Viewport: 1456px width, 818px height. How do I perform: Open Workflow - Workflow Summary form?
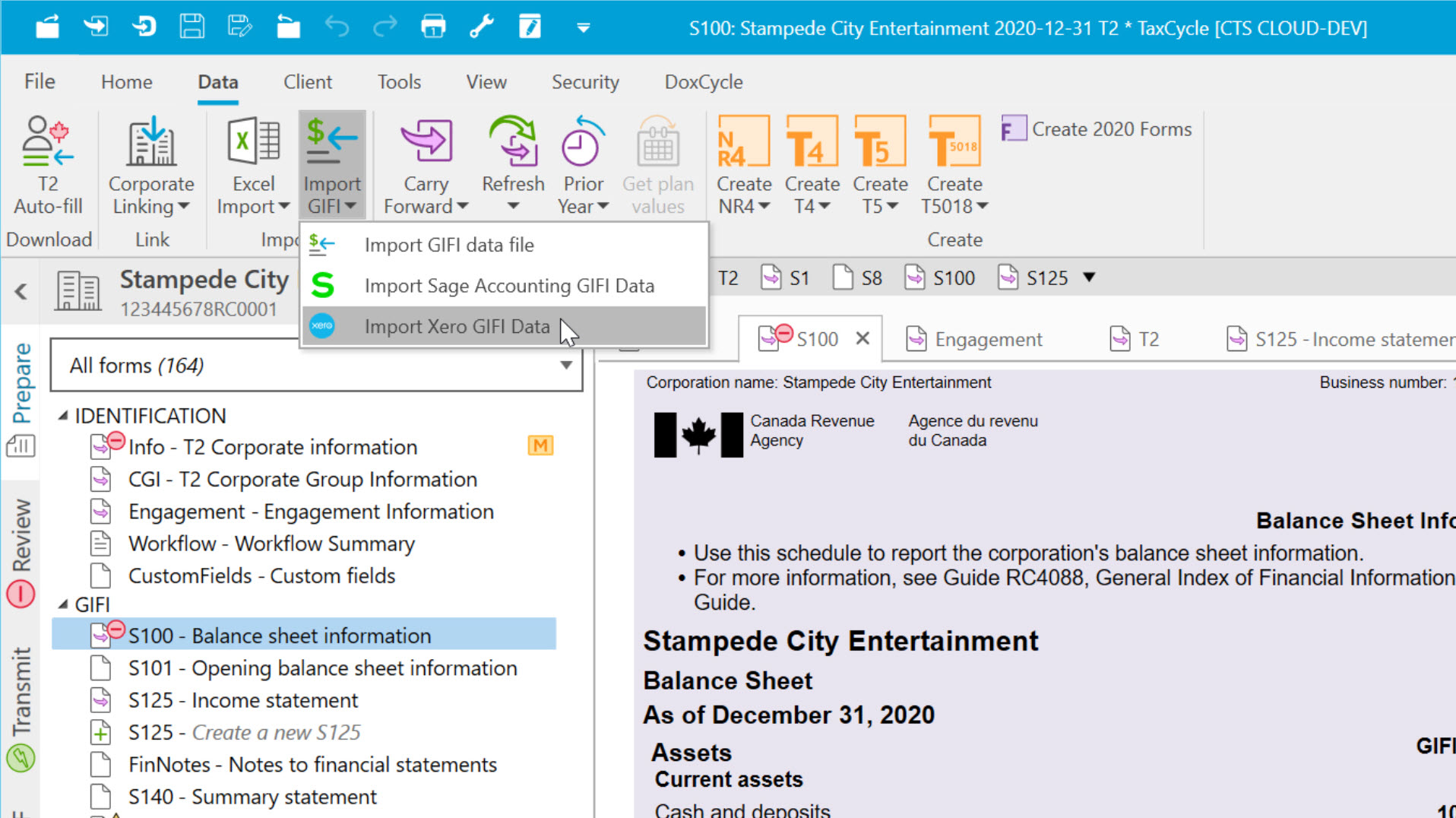click(271, 544)
